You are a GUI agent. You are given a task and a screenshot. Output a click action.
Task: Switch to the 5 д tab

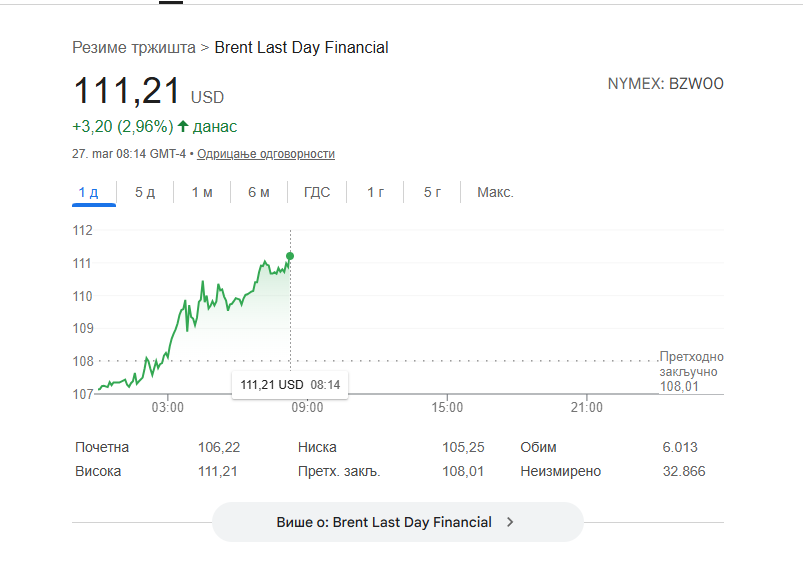pos(145,193)
